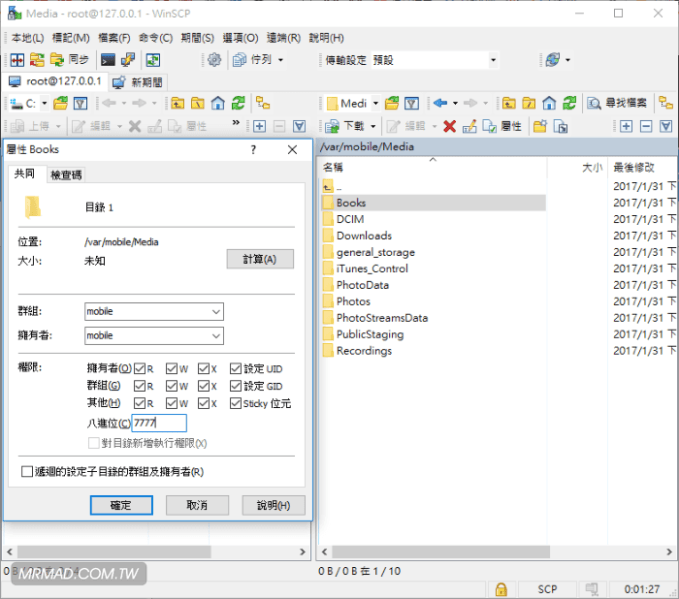Viewport: 679px width, 599px height.
Task: Expand remote back history dropdown arrow
Action: pos(455,103)
